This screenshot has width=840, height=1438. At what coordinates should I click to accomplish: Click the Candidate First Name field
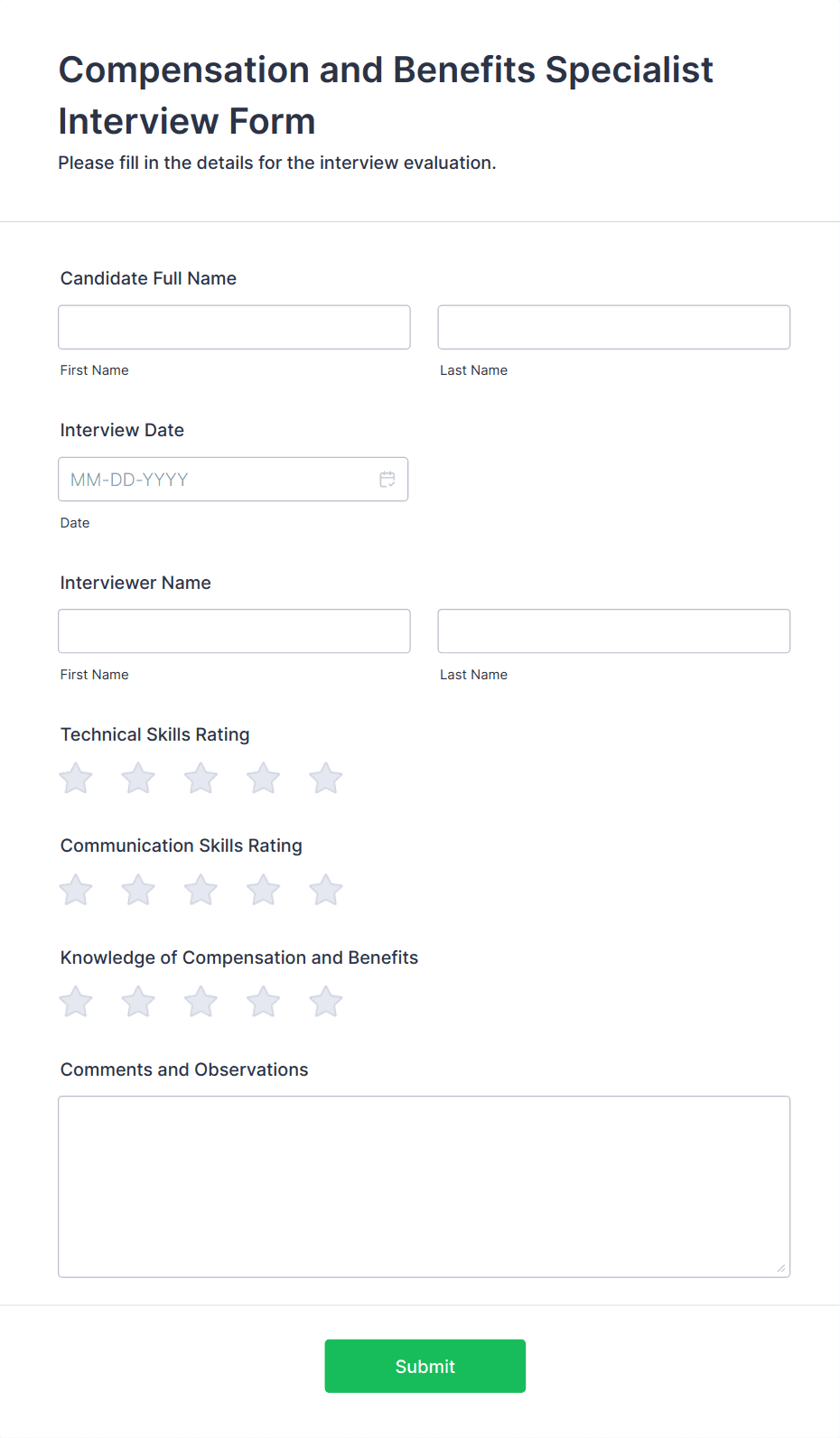pyautogui.click(x=234, y=327)
